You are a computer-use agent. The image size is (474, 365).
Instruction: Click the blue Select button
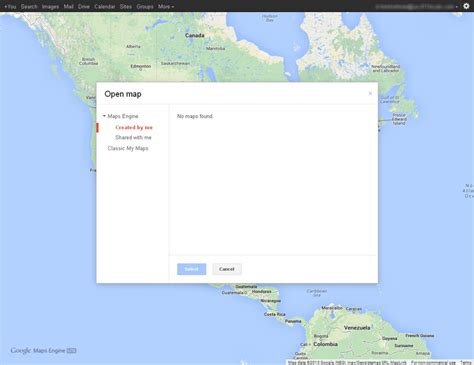click(x=191, y=269)
